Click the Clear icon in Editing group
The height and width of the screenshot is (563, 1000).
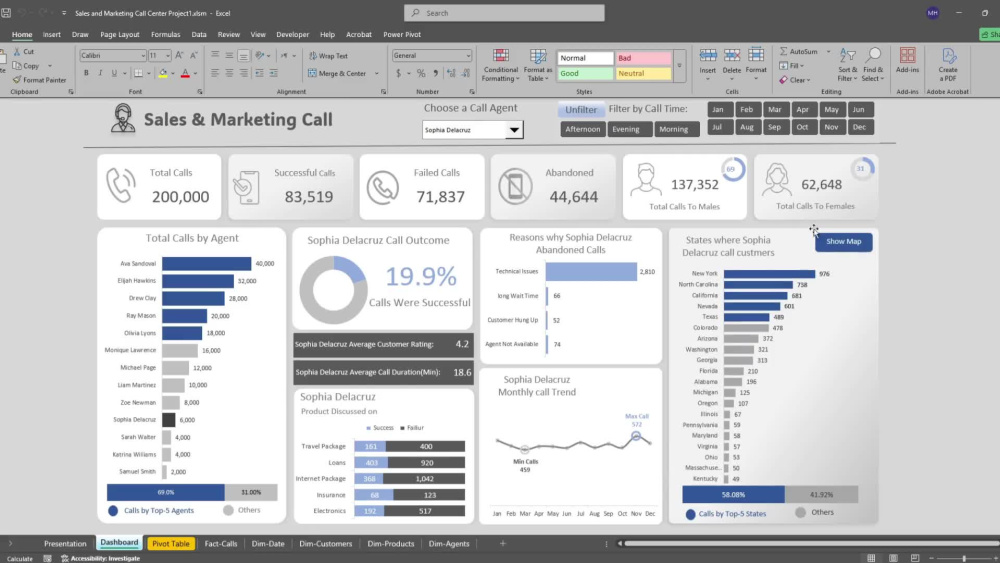pyautogui.click(x=784, y=80)
